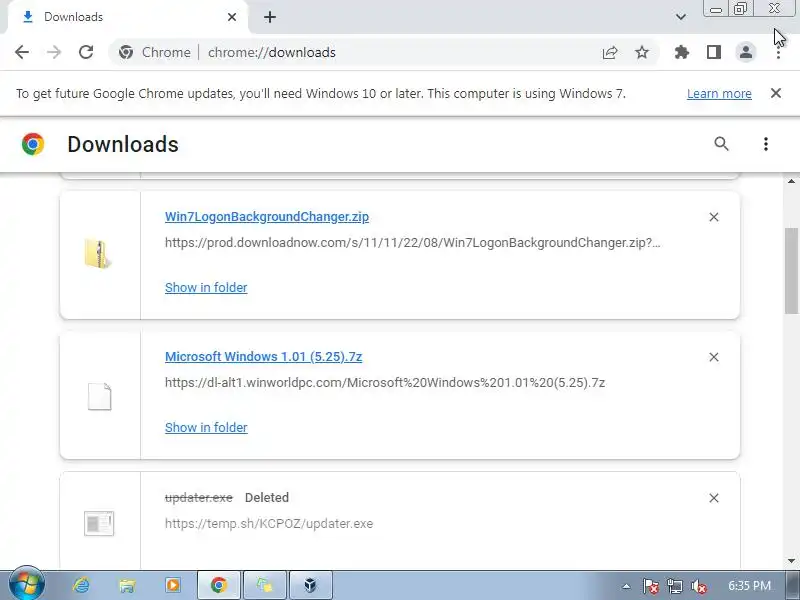Open the Extensions puzzle icon
800x600 pixels.
pyautogui.click(x=682, y=52)
